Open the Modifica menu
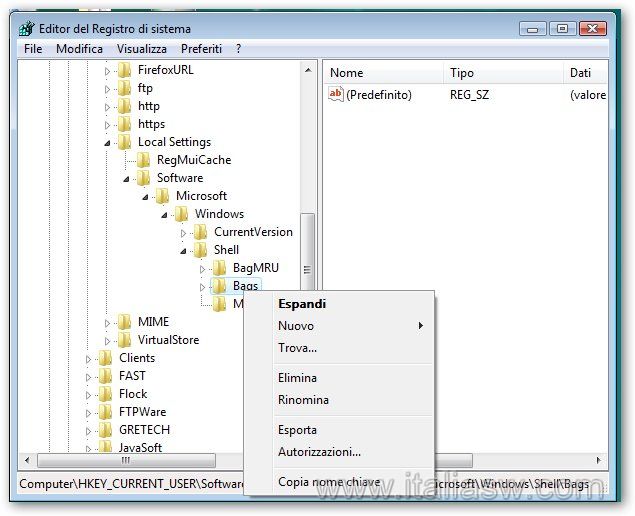635x516 pixels. 79,48
